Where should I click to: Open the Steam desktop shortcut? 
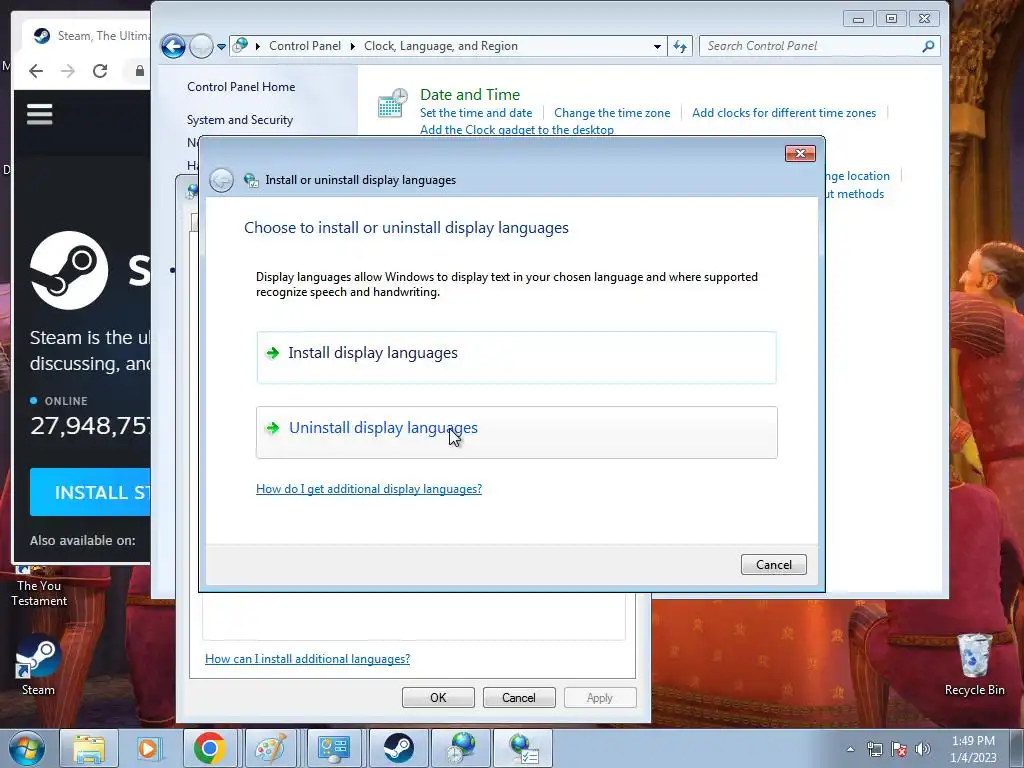pos(38,667)
